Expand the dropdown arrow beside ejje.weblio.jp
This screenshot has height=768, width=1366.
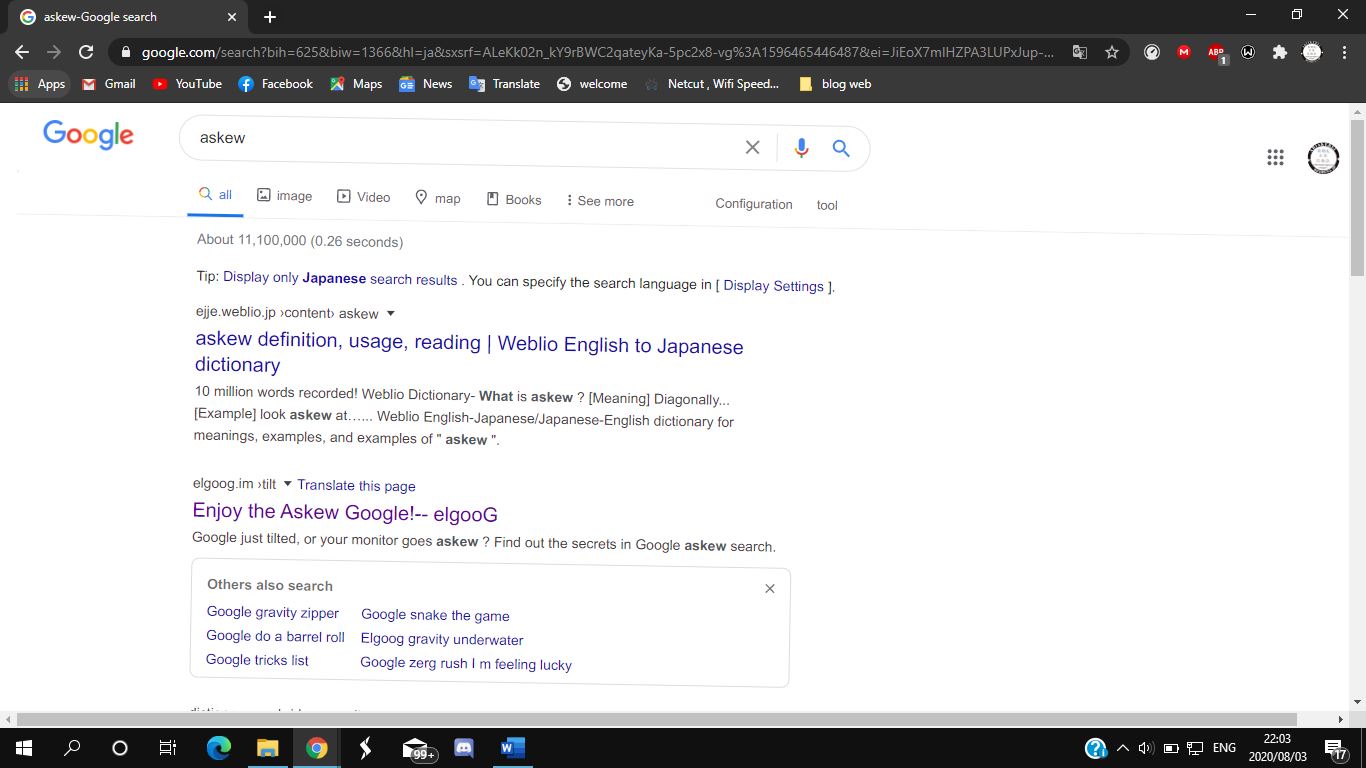coord(391,314)
